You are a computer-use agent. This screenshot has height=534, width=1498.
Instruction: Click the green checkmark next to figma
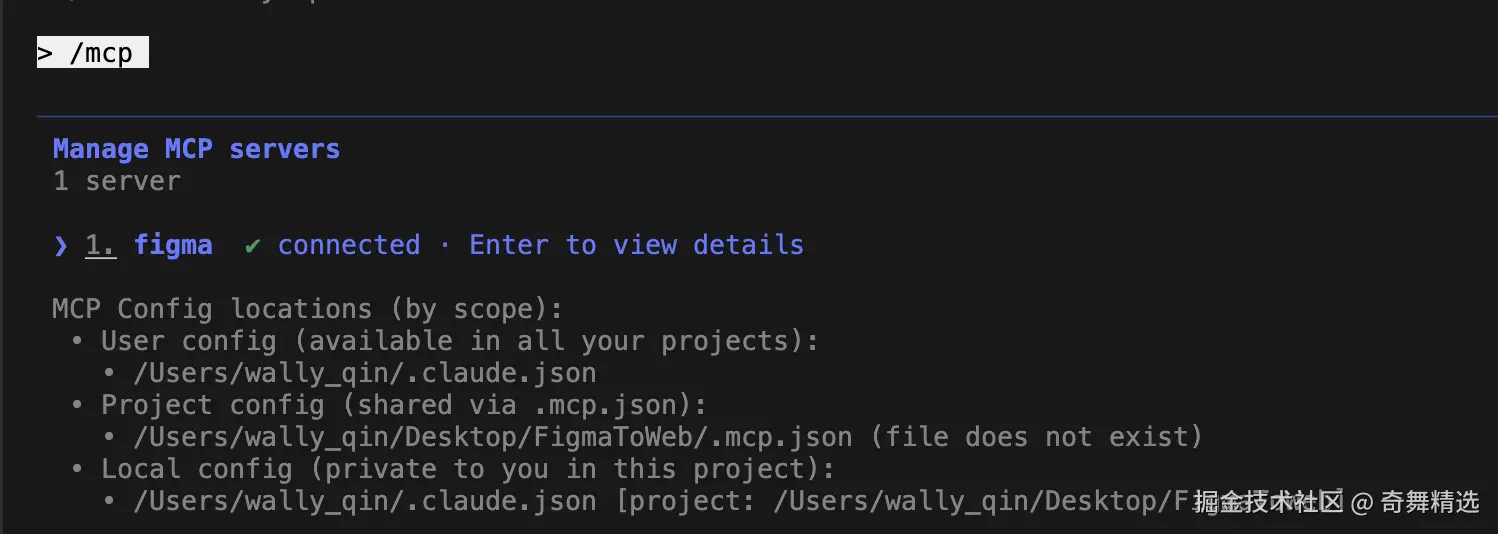point(253,246)
